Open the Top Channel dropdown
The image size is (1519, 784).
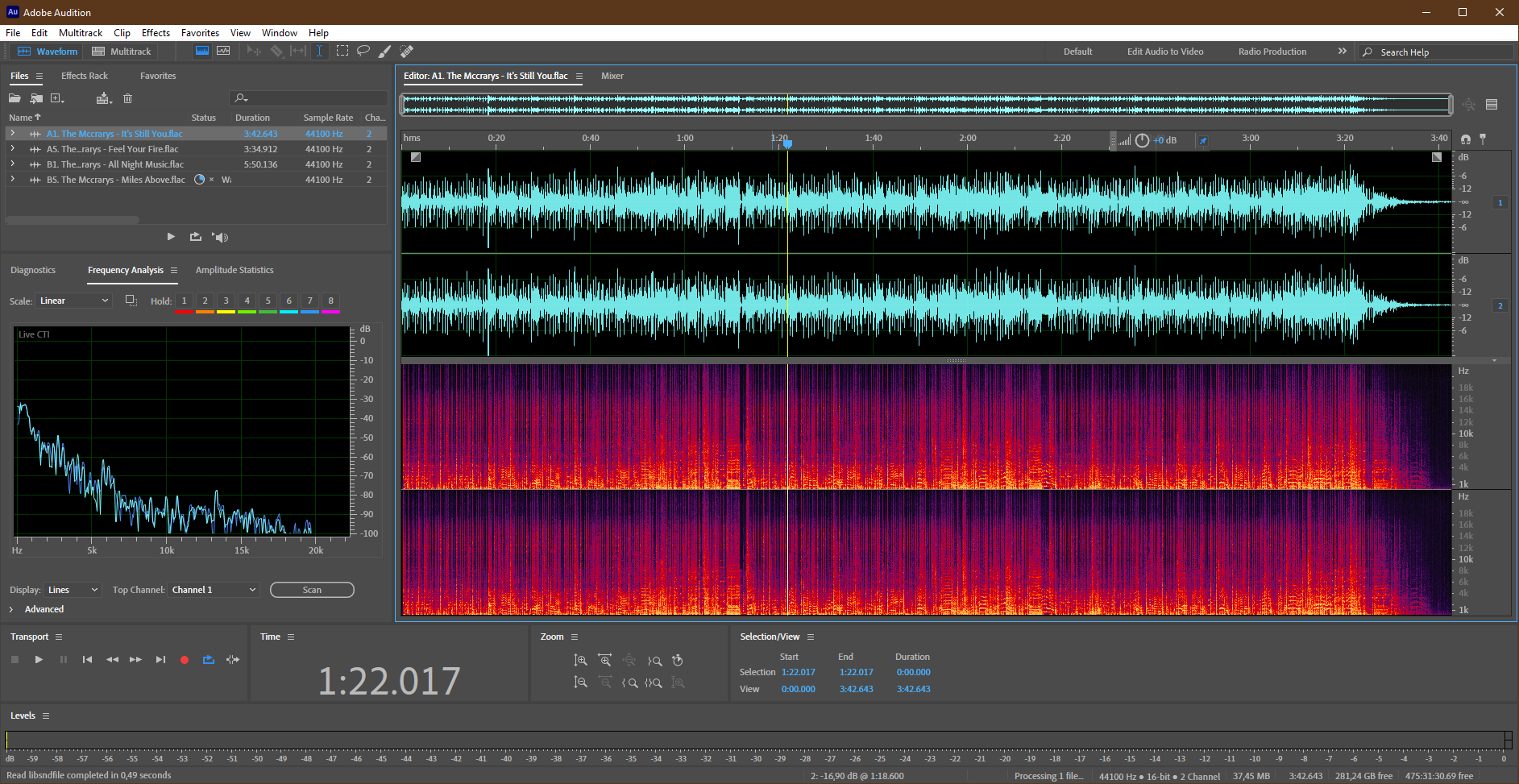tap(214, 590)
